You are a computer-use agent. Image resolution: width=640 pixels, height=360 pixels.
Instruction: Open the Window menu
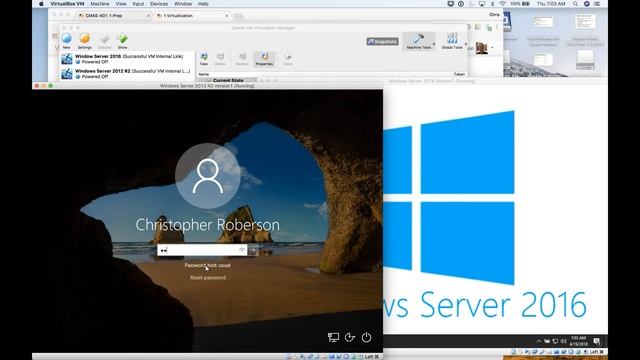click(183, 4)
